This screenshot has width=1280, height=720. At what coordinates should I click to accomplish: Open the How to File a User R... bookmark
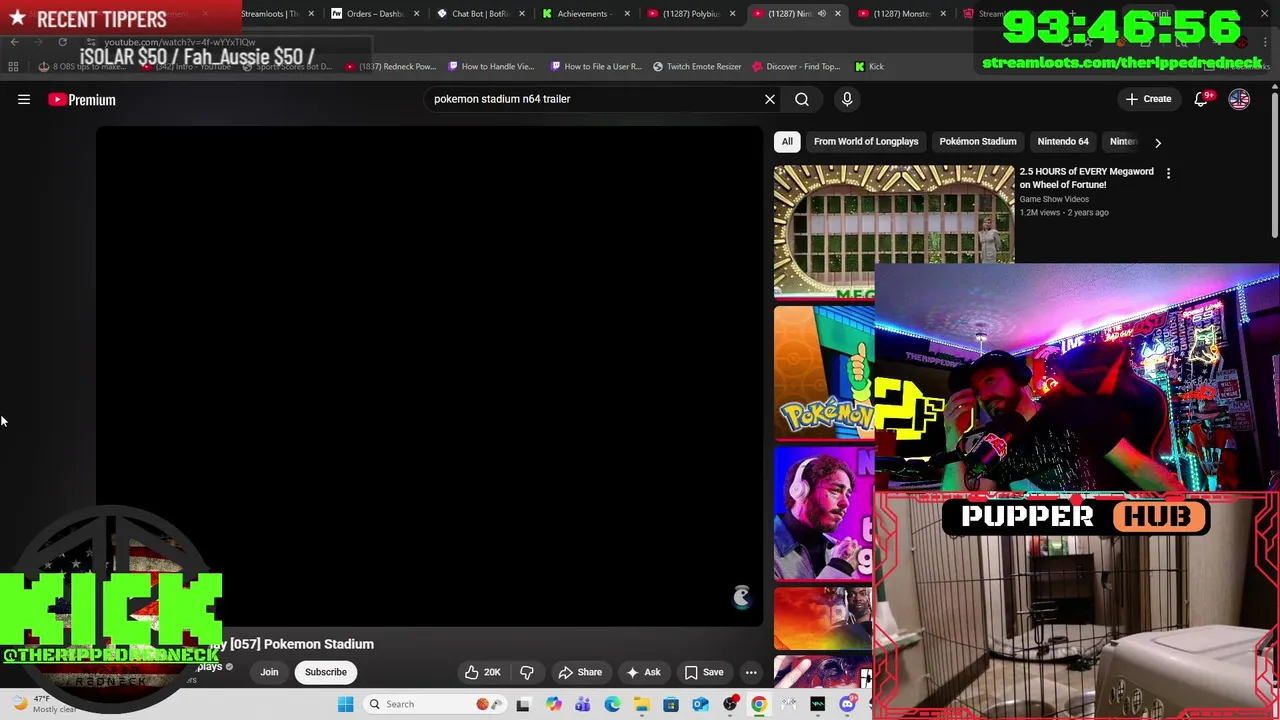click(x=596, y=66)
